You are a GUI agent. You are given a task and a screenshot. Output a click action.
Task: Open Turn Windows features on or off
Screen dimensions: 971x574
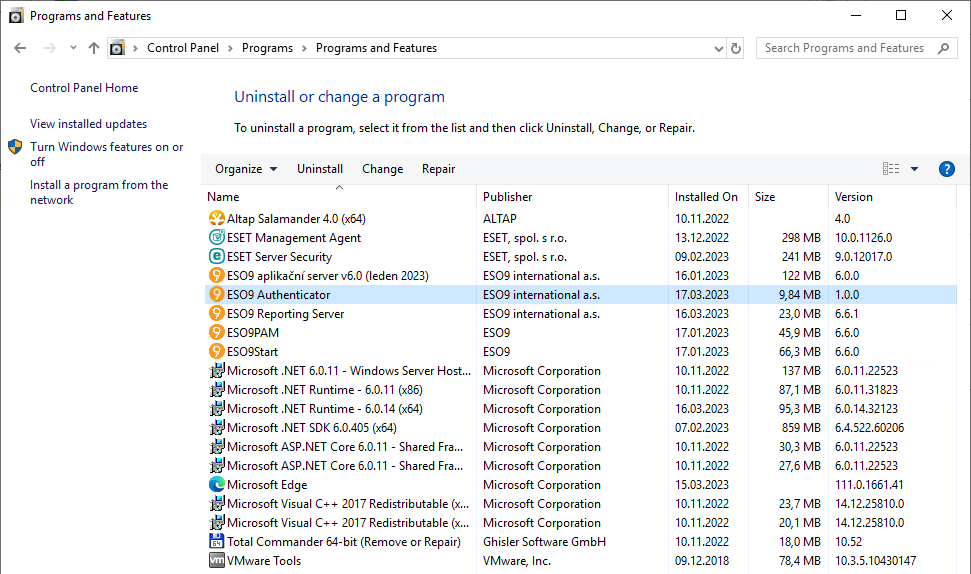[x=107, y=154]
